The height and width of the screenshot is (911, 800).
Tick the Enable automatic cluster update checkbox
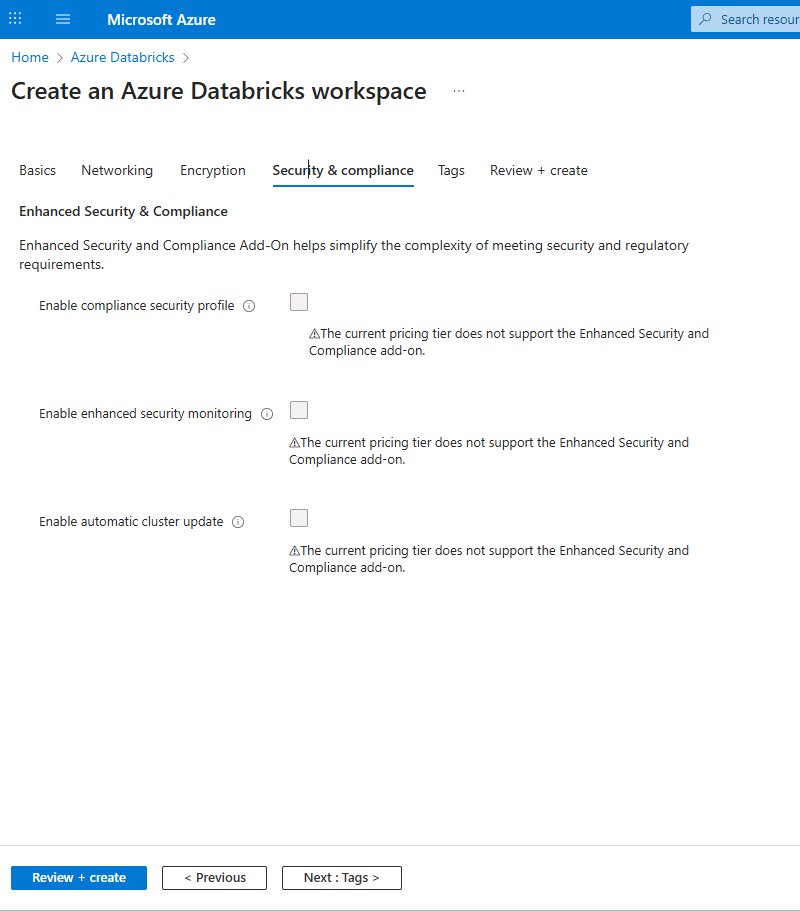click(x=299, y=518)
